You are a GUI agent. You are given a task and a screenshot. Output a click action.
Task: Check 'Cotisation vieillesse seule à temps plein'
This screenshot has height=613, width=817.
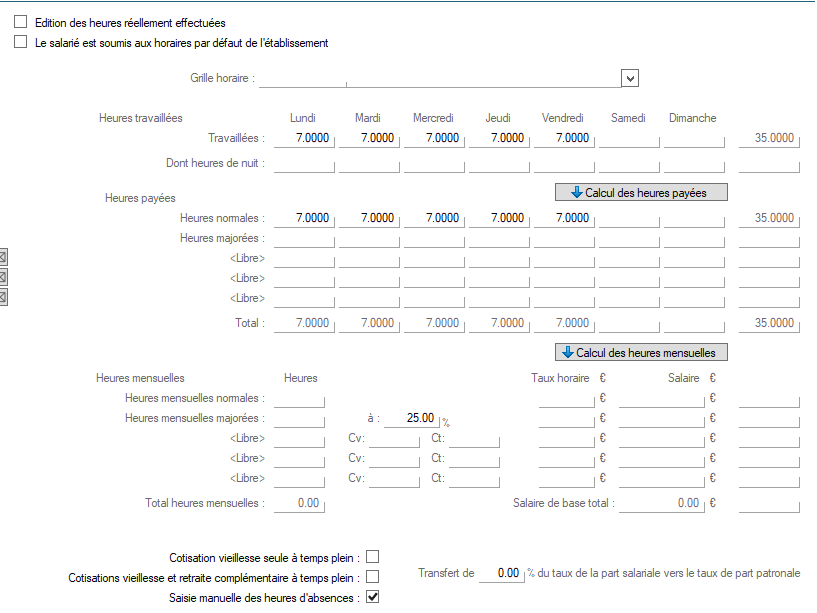(373, 557)
